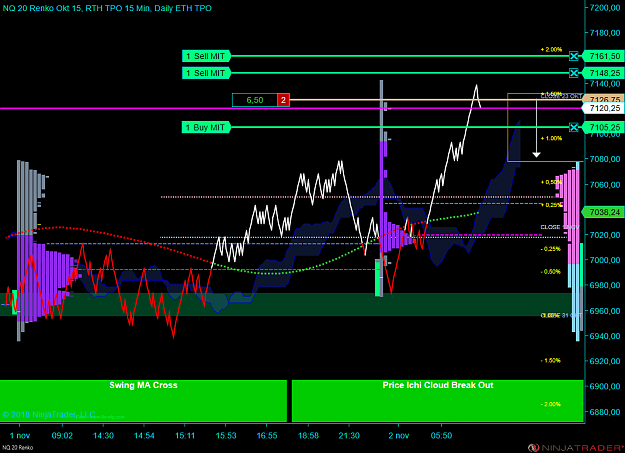Click the 09:02 time axis label
Viewport: 625px width, 453px height.
coord(62,435)
